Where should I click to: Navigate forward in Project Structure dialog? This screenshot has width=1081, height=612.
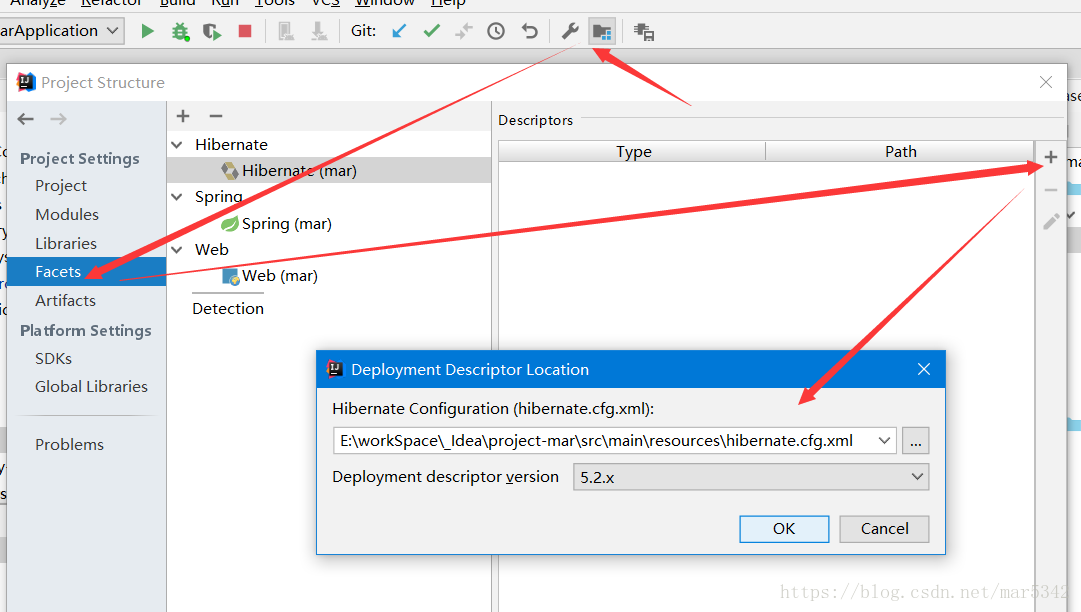tap(59, 119)
